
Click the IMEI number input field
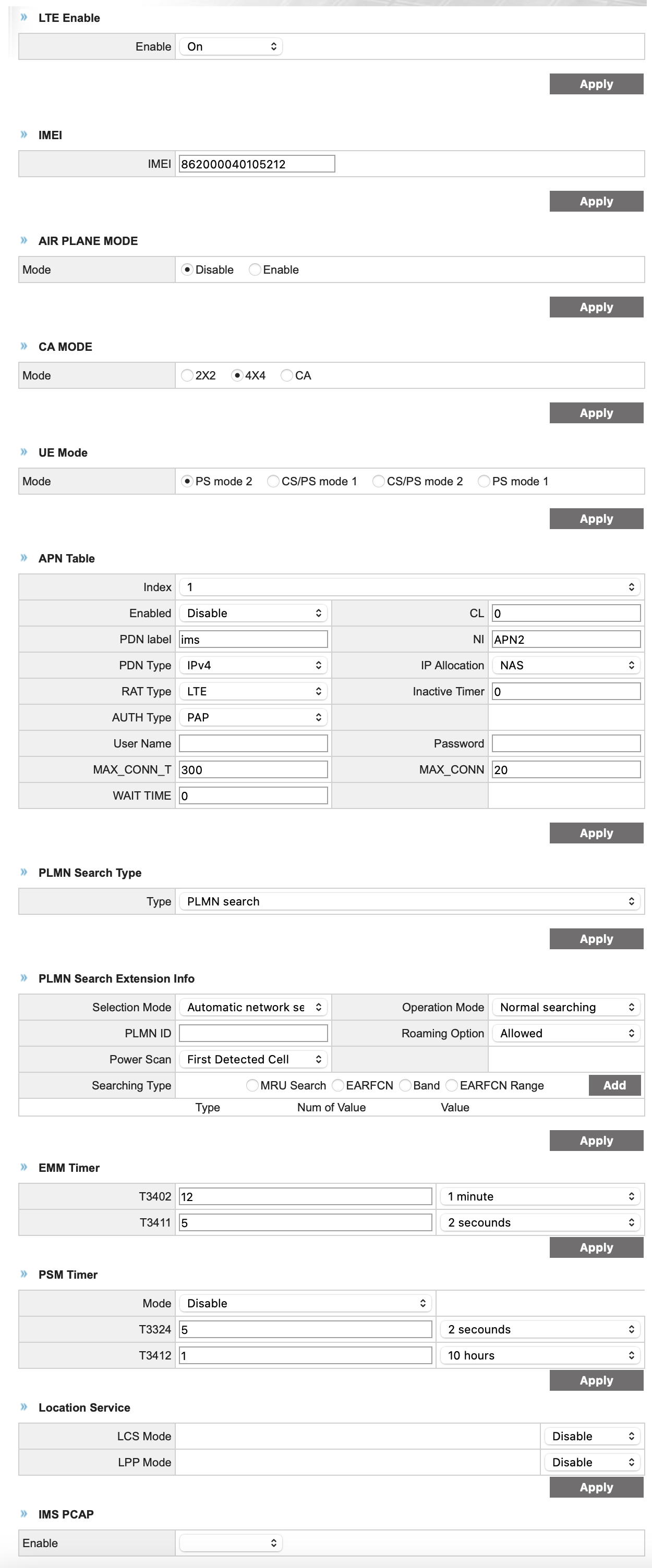tap(257, 164)
